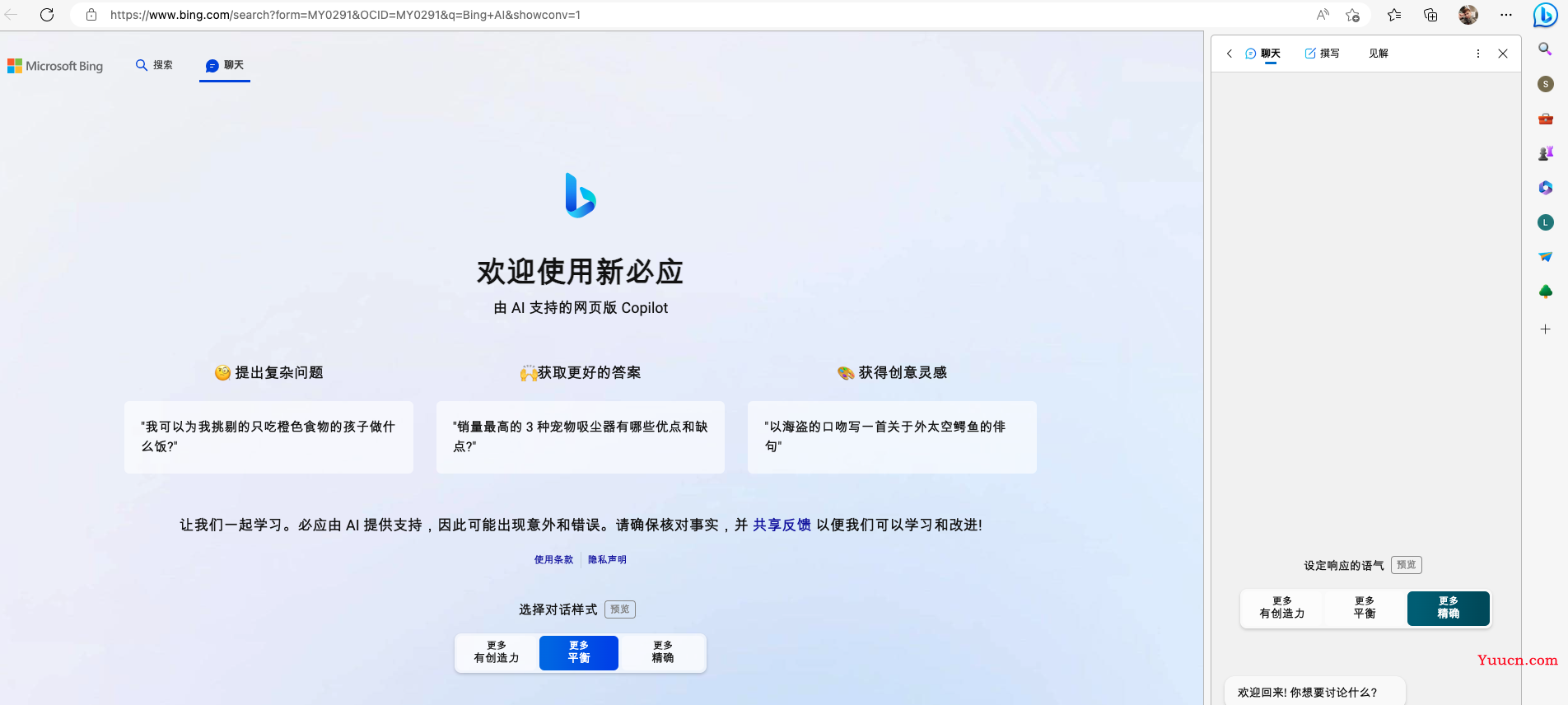Choose the pirate haiku prompt card
Viewport: 1568px width, 705px height.
coord(892,437)
